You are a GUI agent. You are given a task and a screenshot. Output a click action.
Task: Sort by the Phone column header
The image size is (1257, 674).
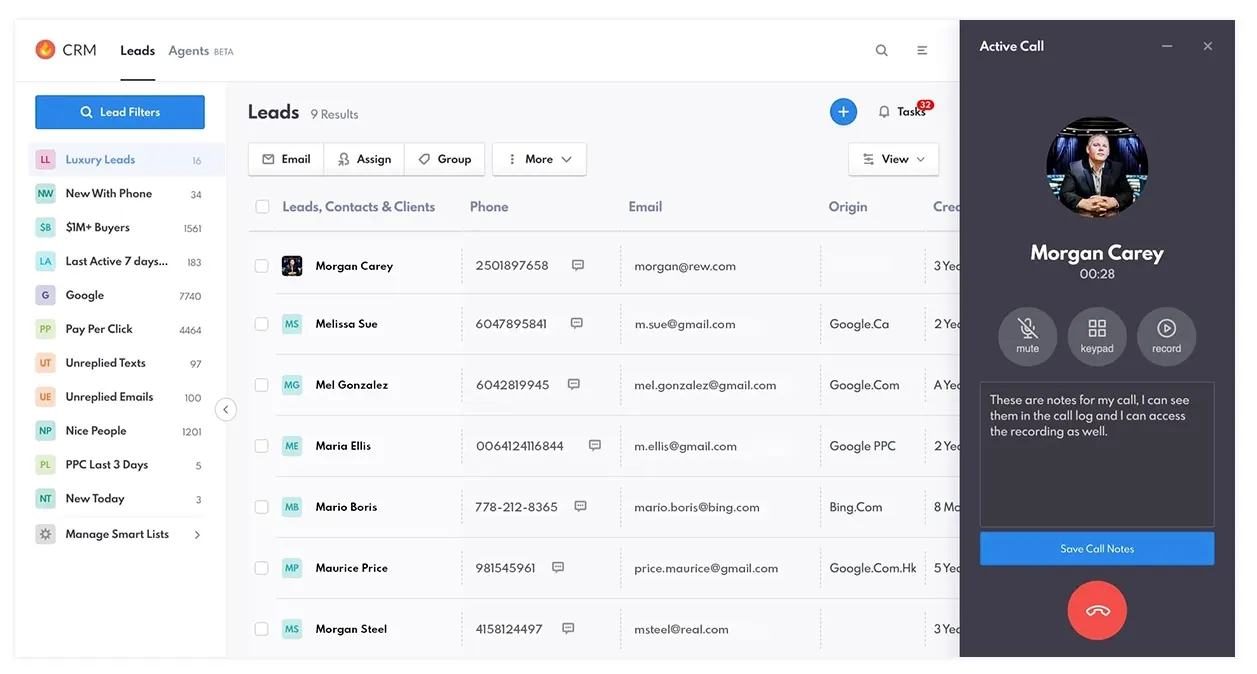pyautogui.click(x=489, y=207)
